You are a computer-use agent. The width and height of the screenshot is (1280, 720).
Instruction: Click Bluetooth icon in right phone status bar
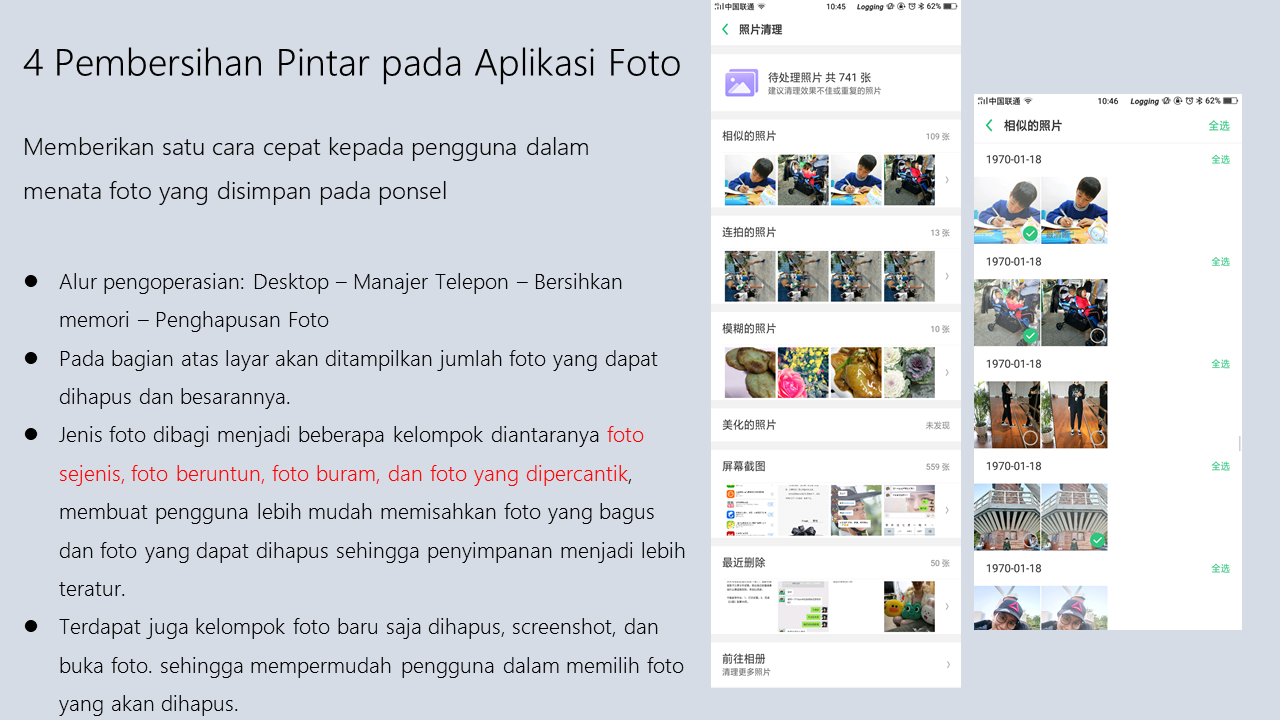[1198, 101]
